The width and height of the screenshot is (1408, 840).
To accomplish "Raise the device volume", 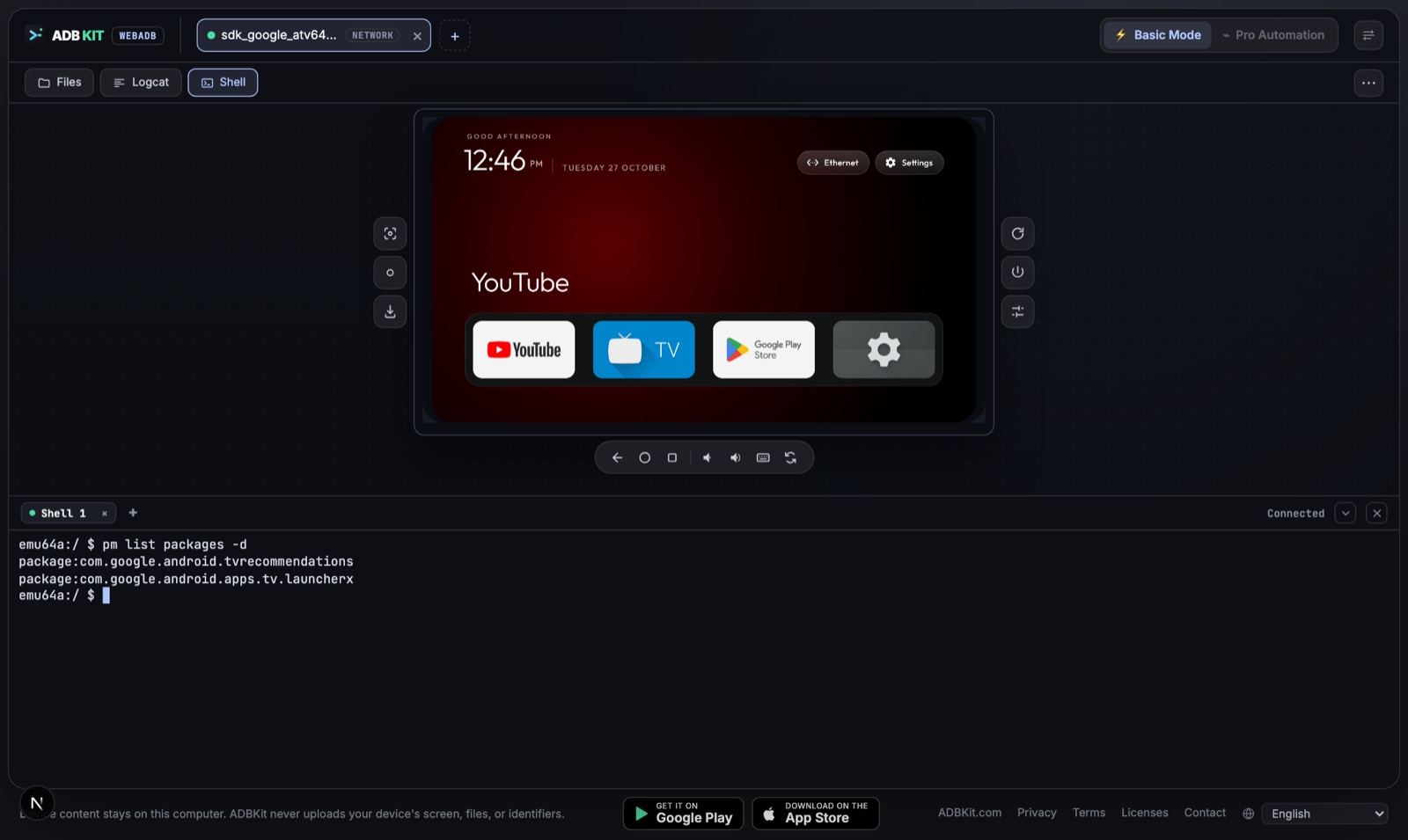I will pyautogui.click(x=735, y=457).
